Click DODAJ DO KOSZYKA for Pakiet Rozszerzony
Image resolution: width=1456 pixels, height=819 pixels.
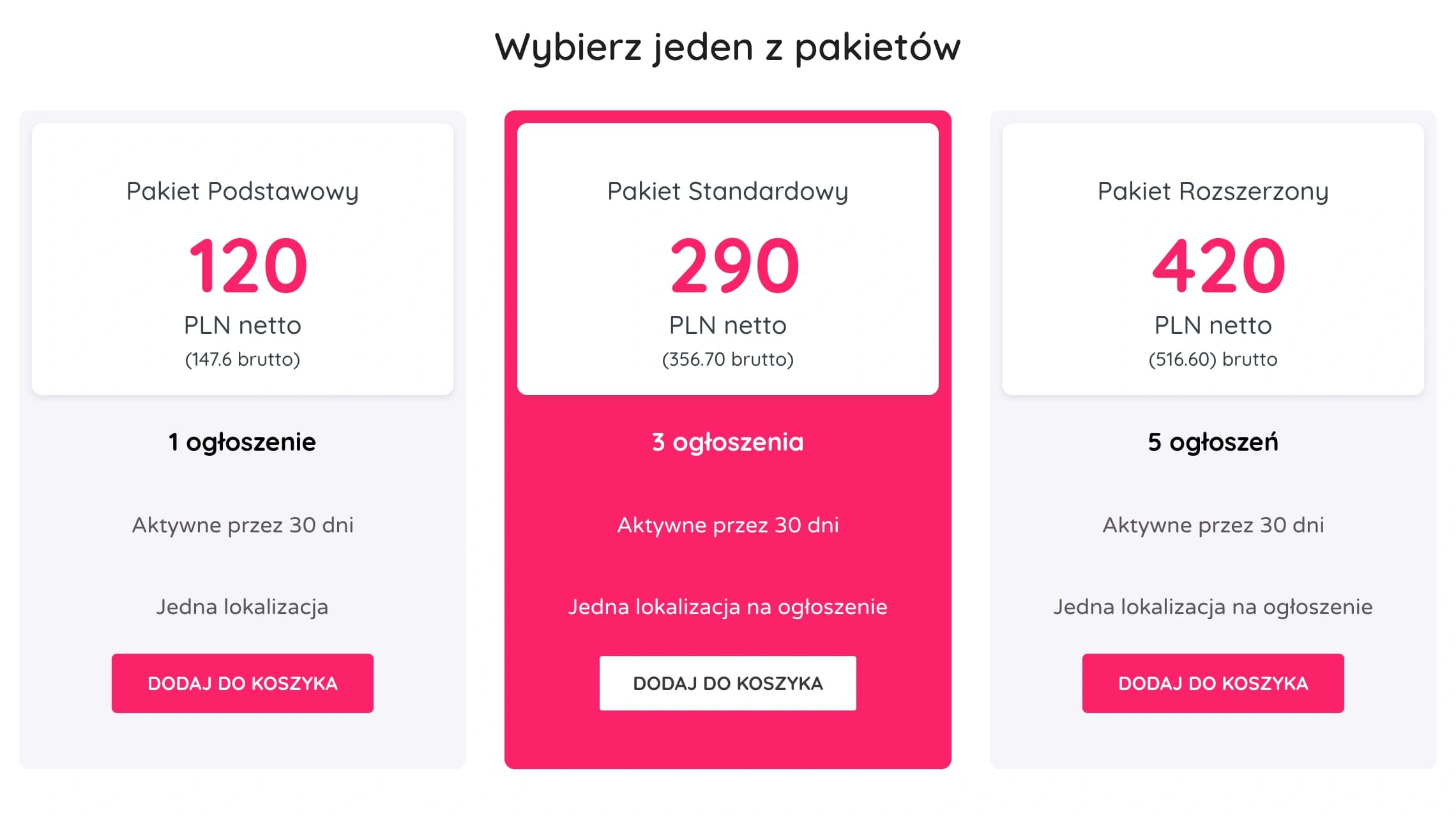[1213, 682]
